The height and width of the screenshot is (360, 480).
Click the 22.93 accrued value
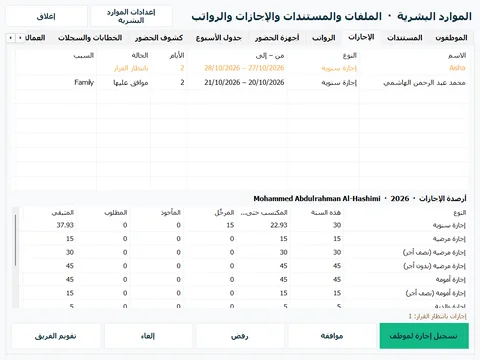(279, 225)
